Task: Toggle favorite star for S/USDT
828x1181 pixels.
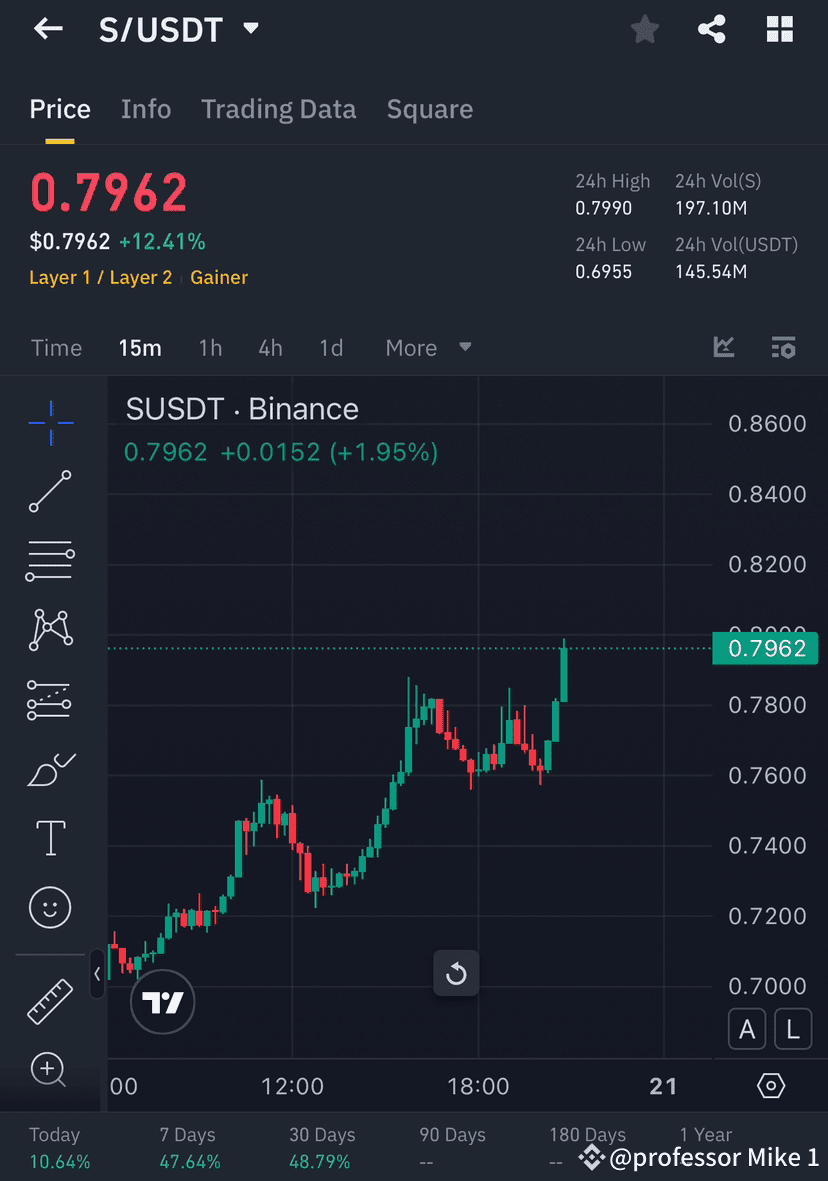Action: (644, 29)
